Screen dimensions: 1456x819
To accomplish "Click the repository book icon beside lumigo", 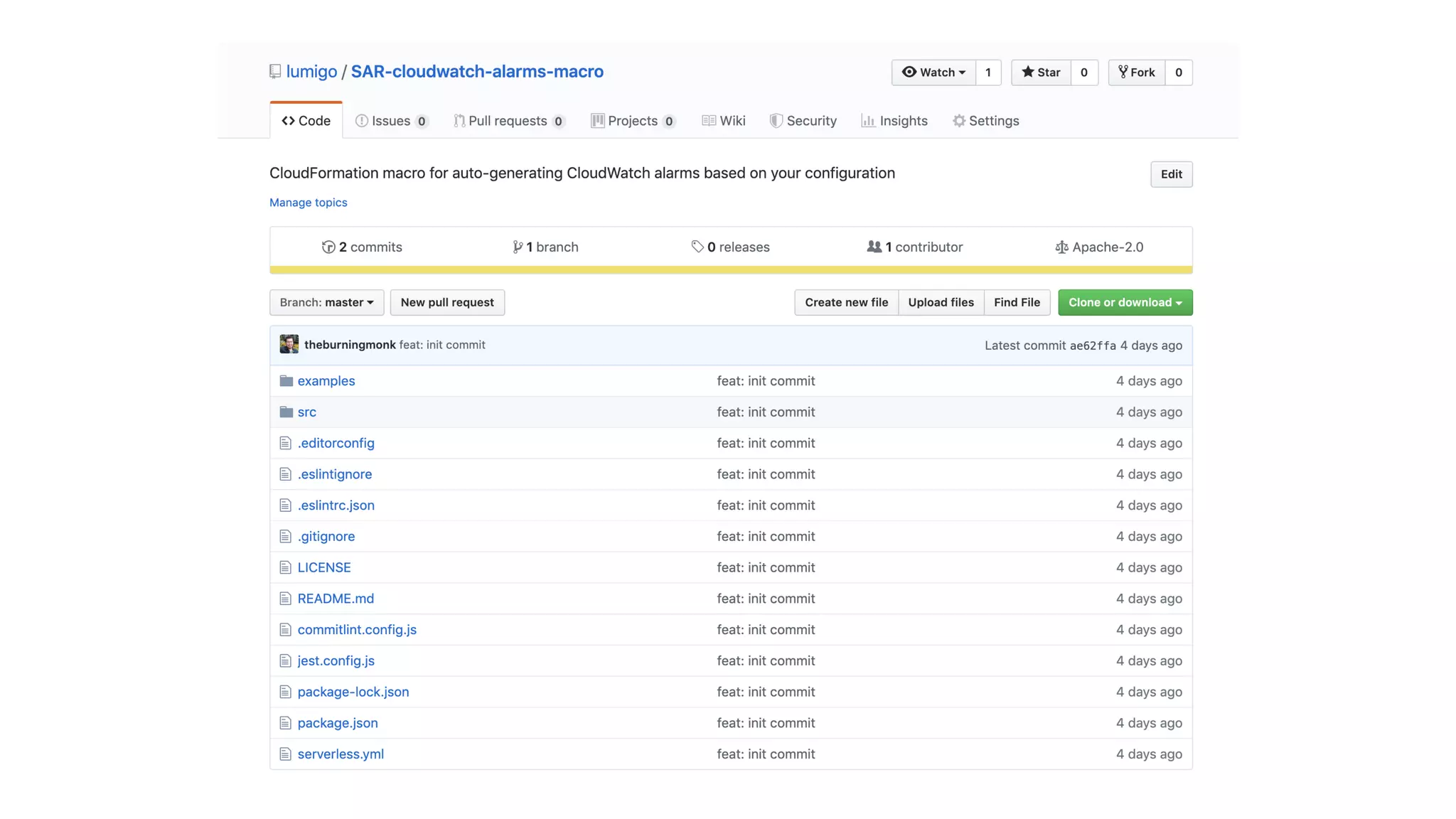I will 275,72.
